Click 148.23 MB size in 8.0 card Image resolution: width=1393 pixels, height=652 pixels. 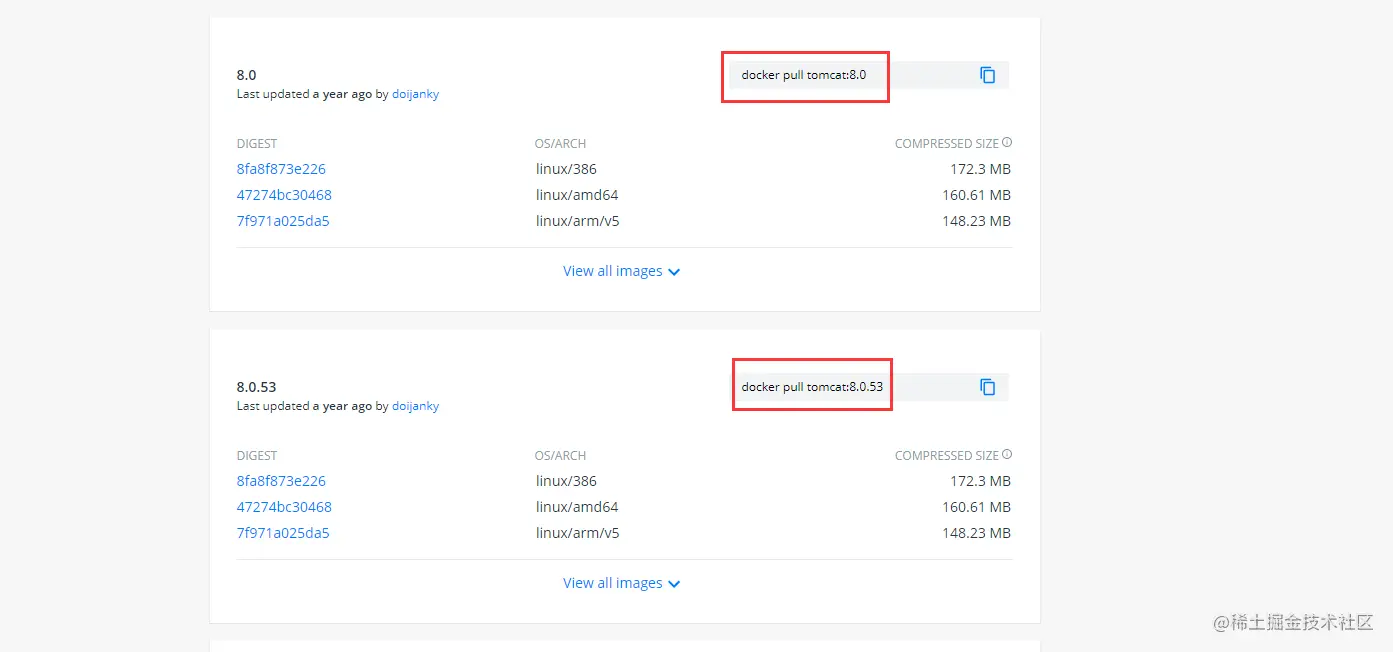point(976,221)
